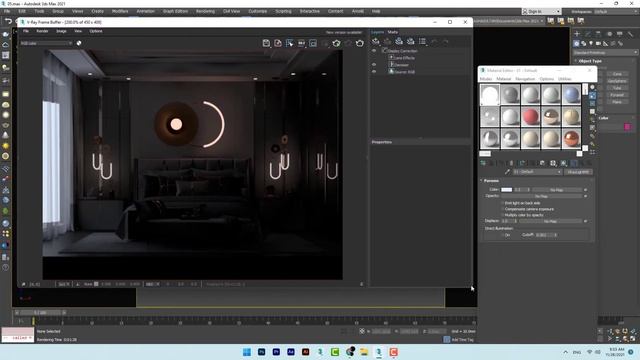Click the Color No Map button
Screen dimensions: 640x360
coord(557,190)
